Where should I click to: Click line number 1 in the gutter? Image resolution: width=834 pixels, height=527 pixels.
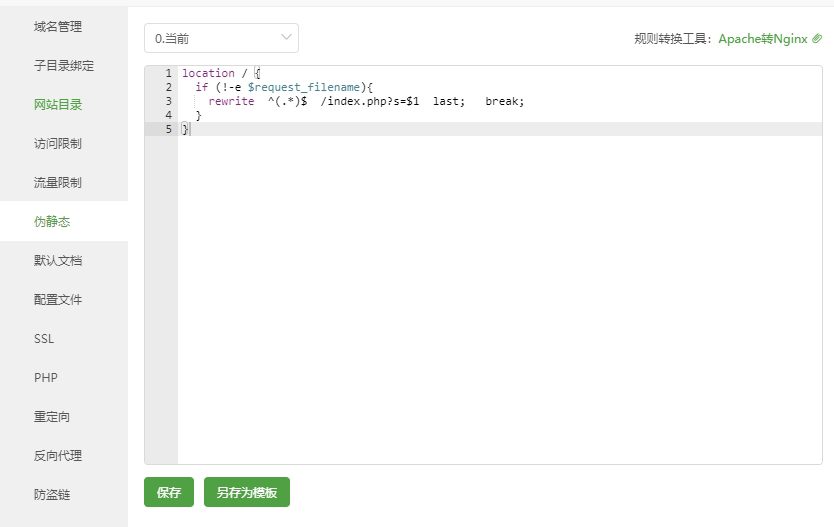(x=168, y=73)
